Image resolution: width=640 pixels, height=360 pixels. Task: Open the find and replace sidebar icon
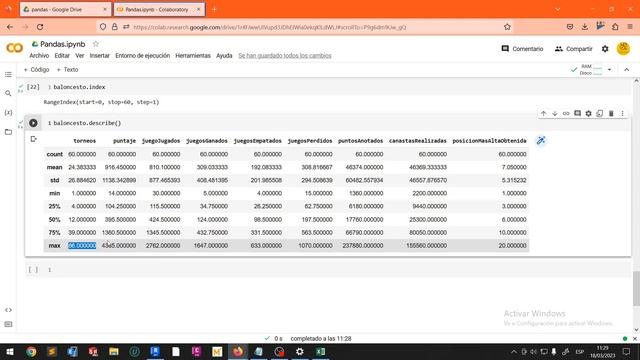[8, 93]
